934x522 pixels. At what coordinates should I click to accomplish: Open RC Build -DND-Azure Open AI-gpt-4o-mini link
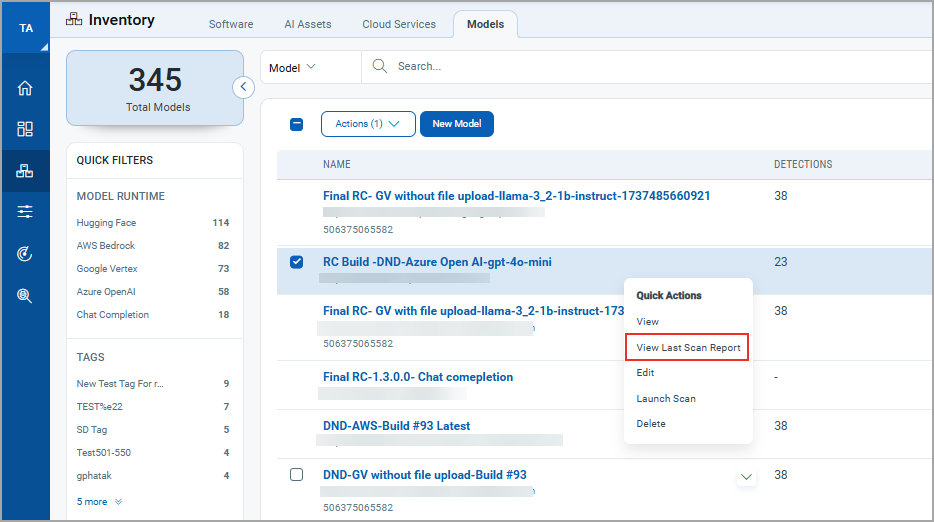[x=437, y=262]
